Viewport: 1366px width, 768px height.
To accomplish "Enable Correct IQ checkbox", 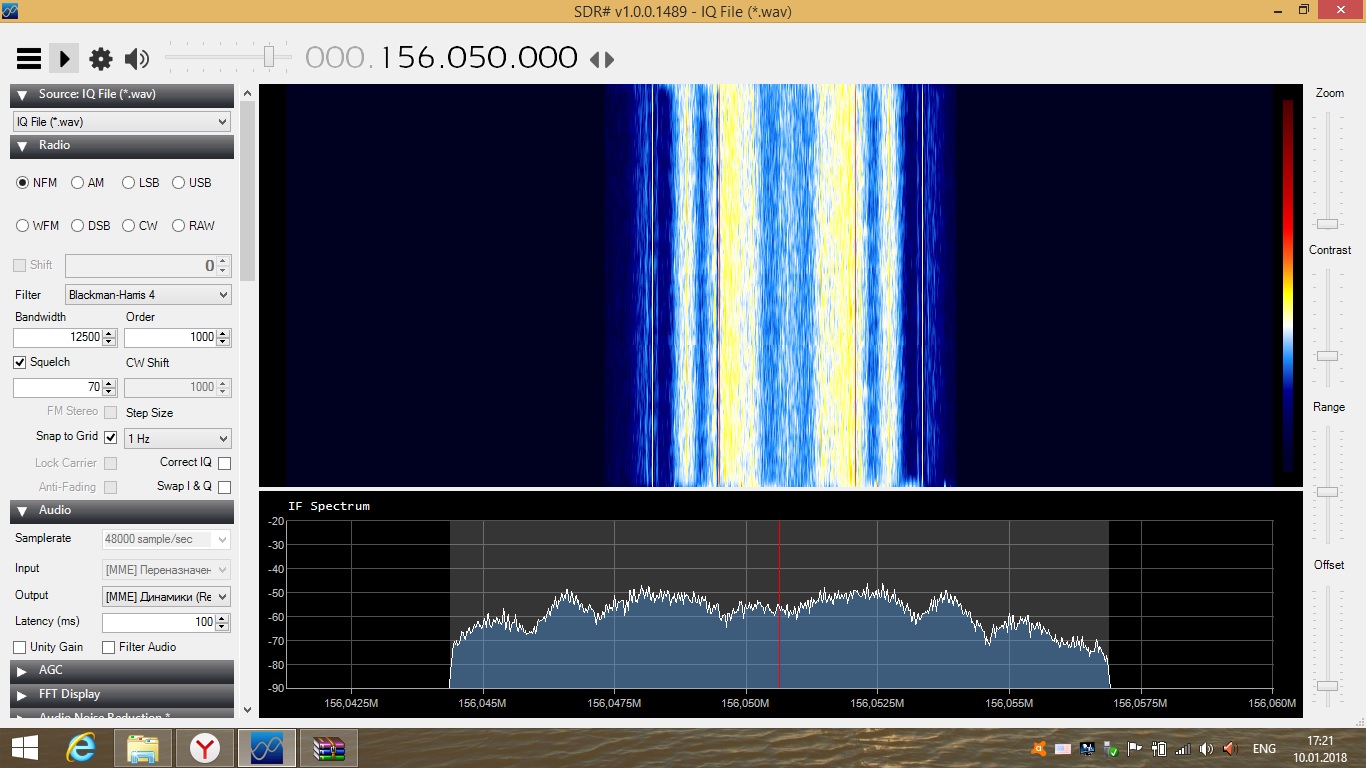I will point(224,463).
